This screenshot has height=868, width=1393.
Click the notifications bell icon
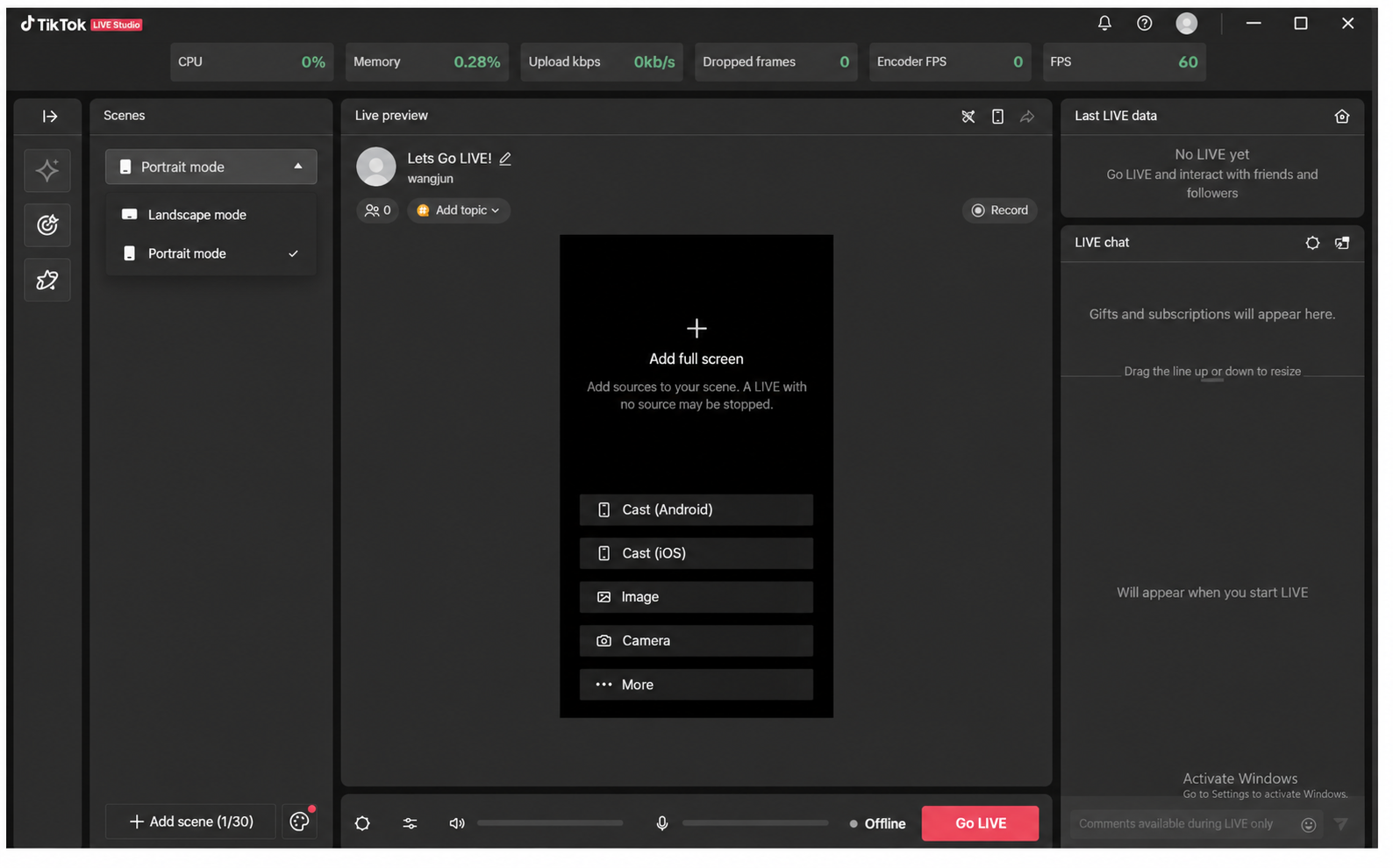[x=1104, y=24]
